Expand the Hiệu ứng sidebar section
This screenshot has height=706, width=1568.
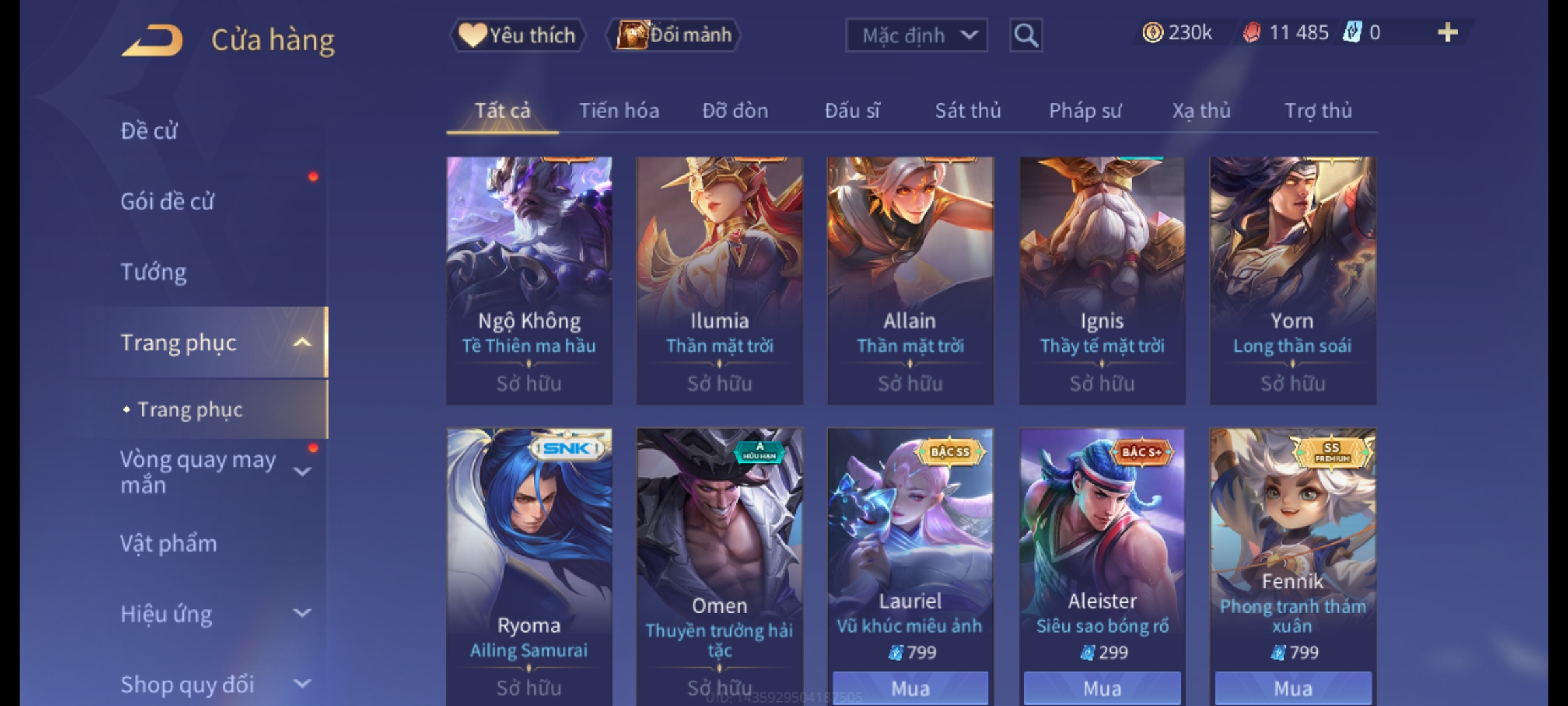302,613
